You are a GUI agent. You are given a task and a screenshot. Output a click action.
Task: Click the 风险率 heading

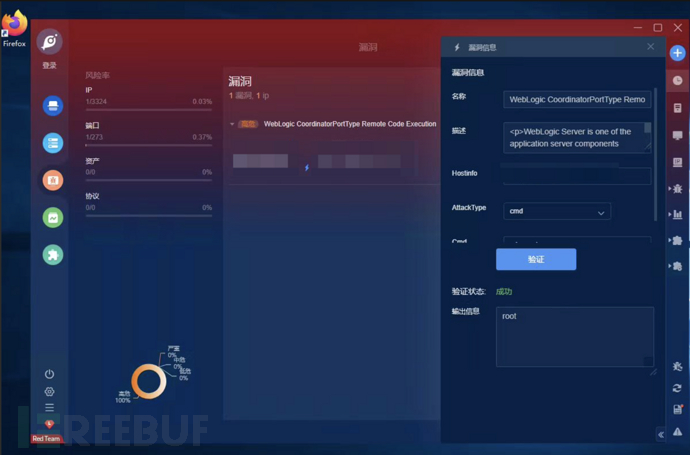[97, 75]
